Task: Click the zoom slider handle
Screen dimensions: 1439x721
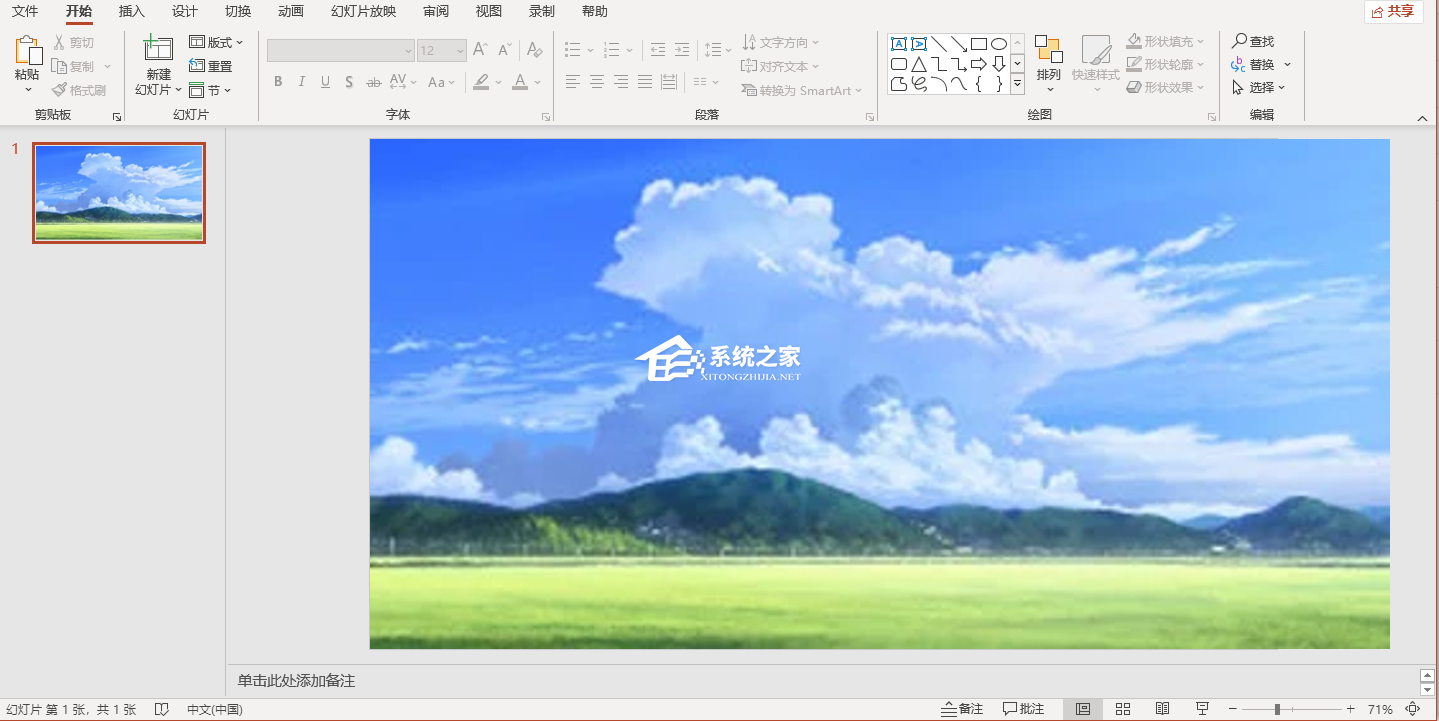Action: pyautogui.click(x=1277, y=709)
